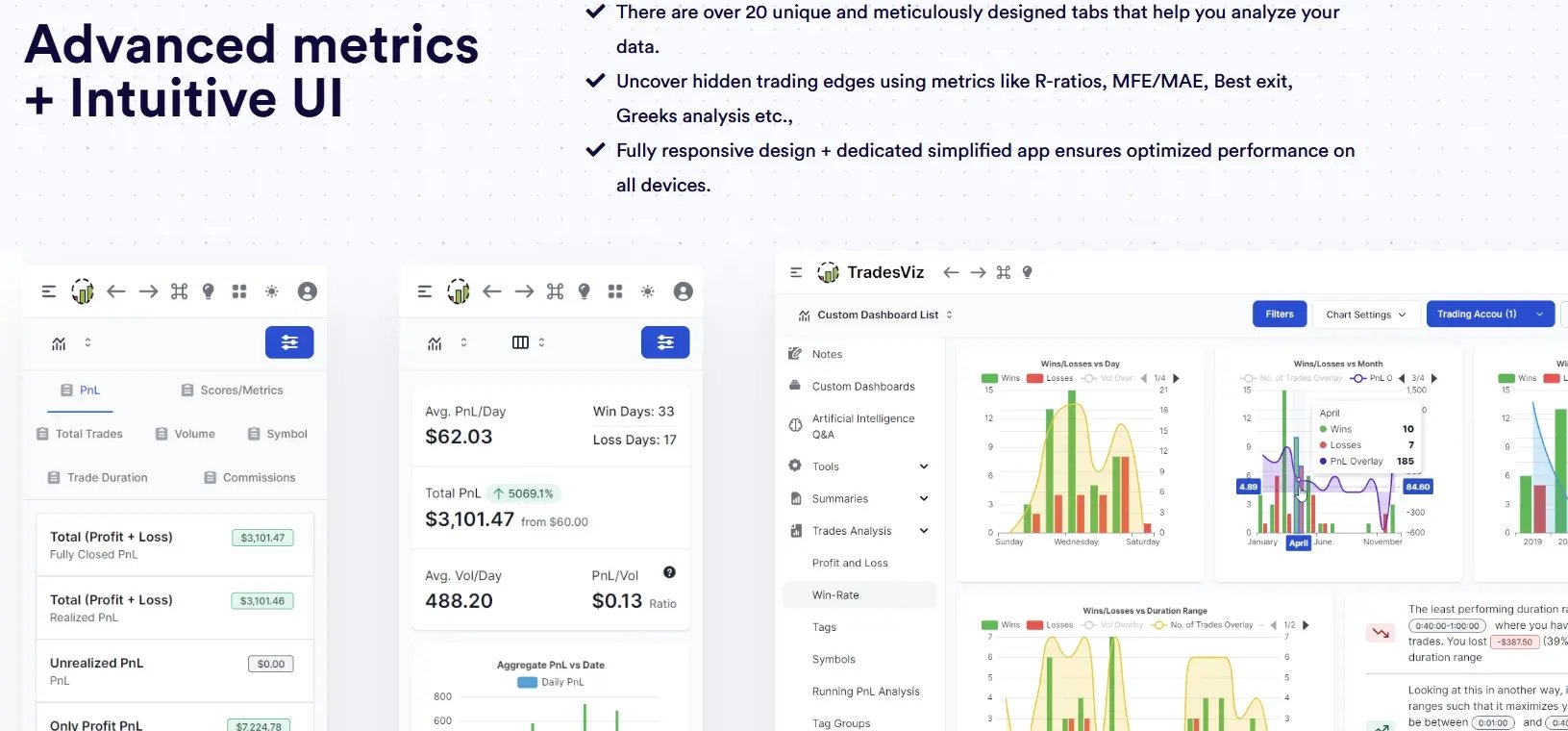Image resolution: width=1568 pixels, height=731 pixels.
Task: Open Running PnL Analysis in sidebar
Action: 865,692
